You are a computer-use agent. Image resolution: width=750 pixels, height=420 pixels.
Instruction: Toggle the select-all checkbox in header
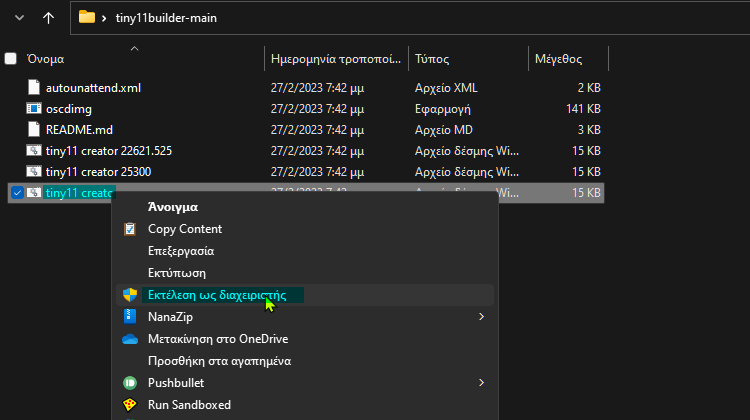(x=11, y=59)
